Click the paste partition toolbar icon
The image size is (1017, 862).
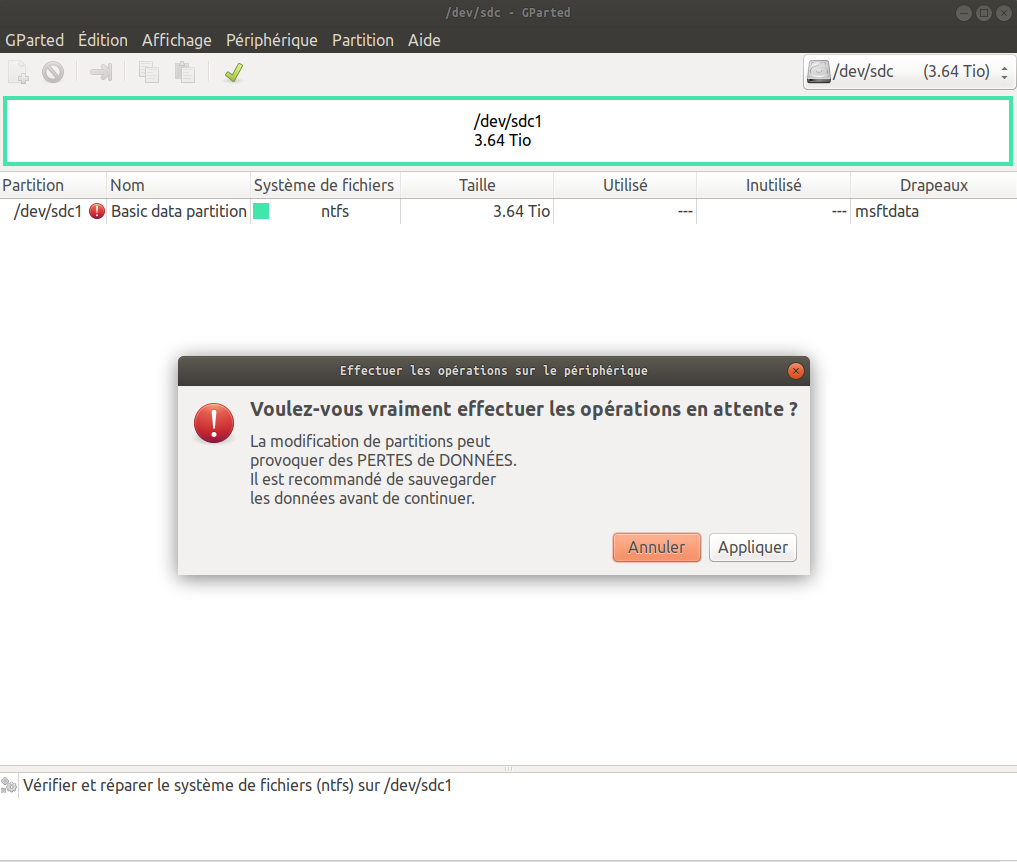pos(185,72)
